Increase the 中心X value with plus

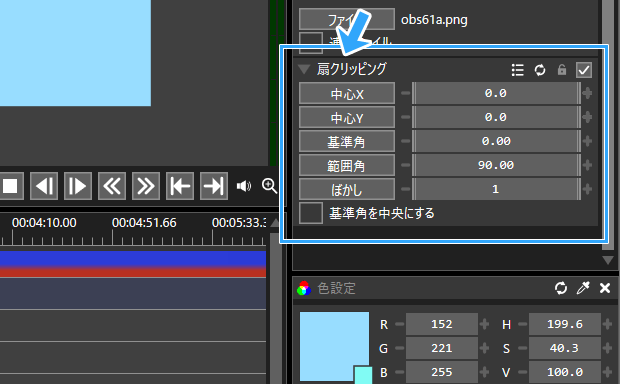point(587,93)
